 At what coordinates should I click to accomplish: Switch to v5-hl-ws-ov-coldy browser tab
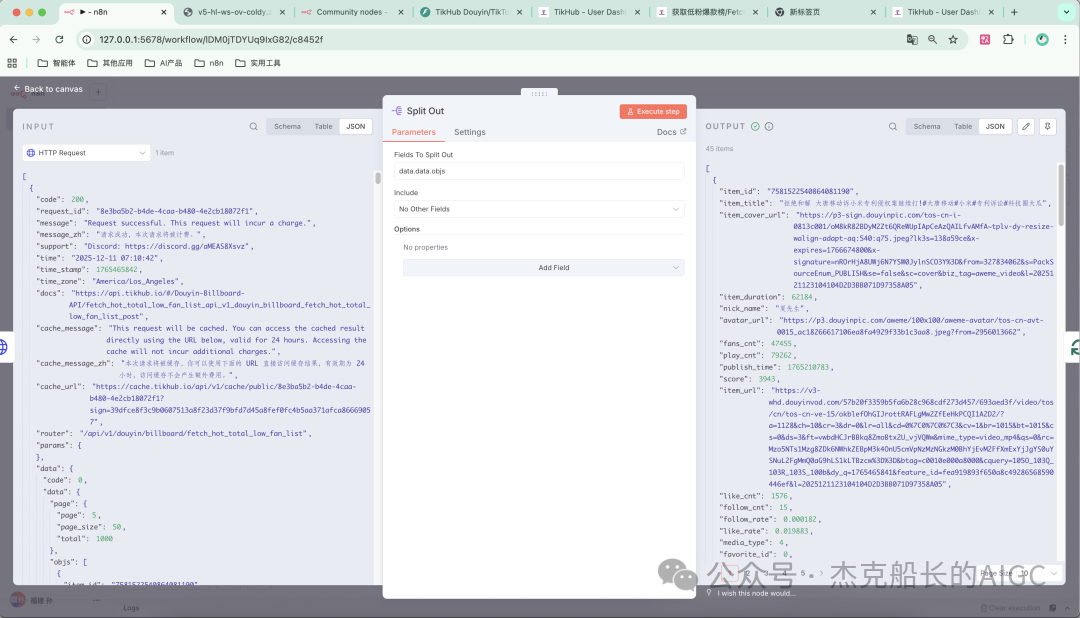[234, 12]
